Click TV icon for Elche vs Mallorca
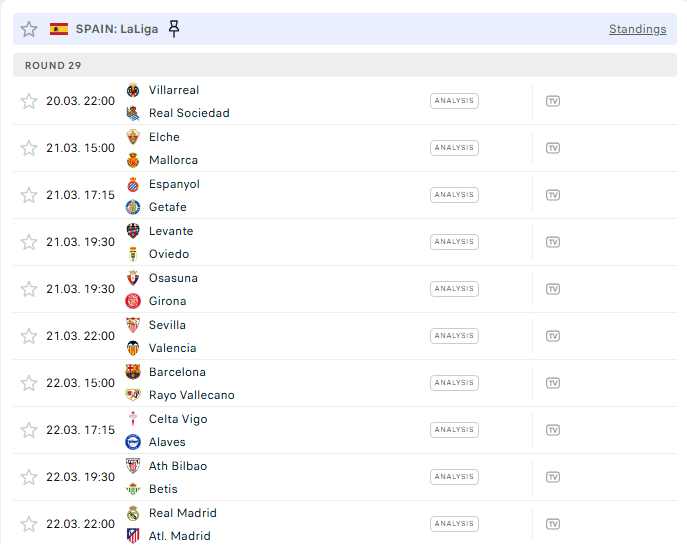Viewport: 687px width, 545px height. (x=552, y=148)
